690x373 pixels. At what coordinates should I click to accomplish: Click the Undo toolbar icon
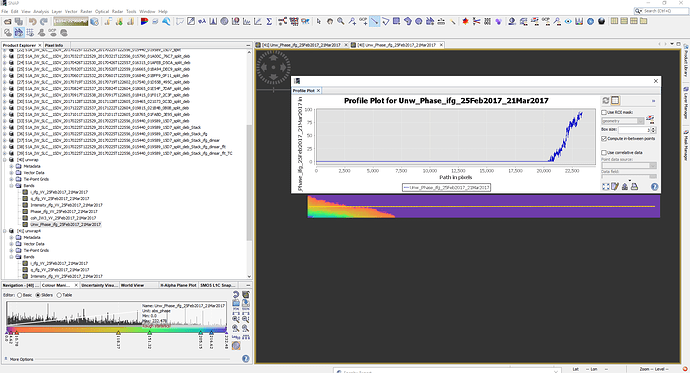point(33,21)
